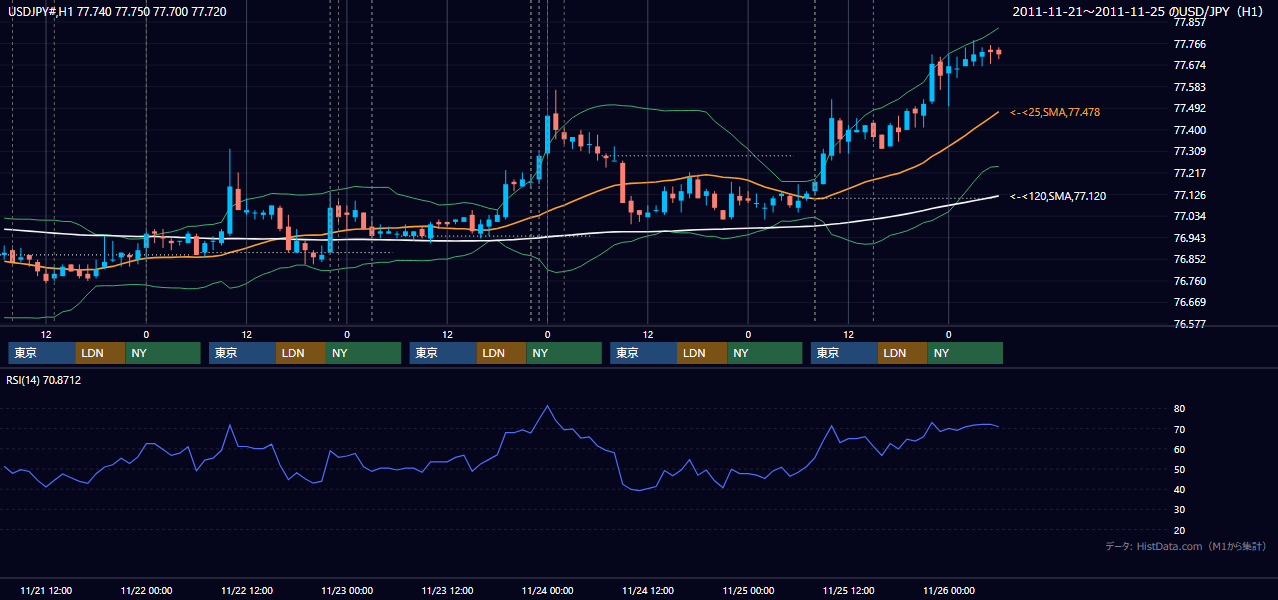1278x600 pixels.
Task: Click price axis value 77.492
Action: (1189, 108)
